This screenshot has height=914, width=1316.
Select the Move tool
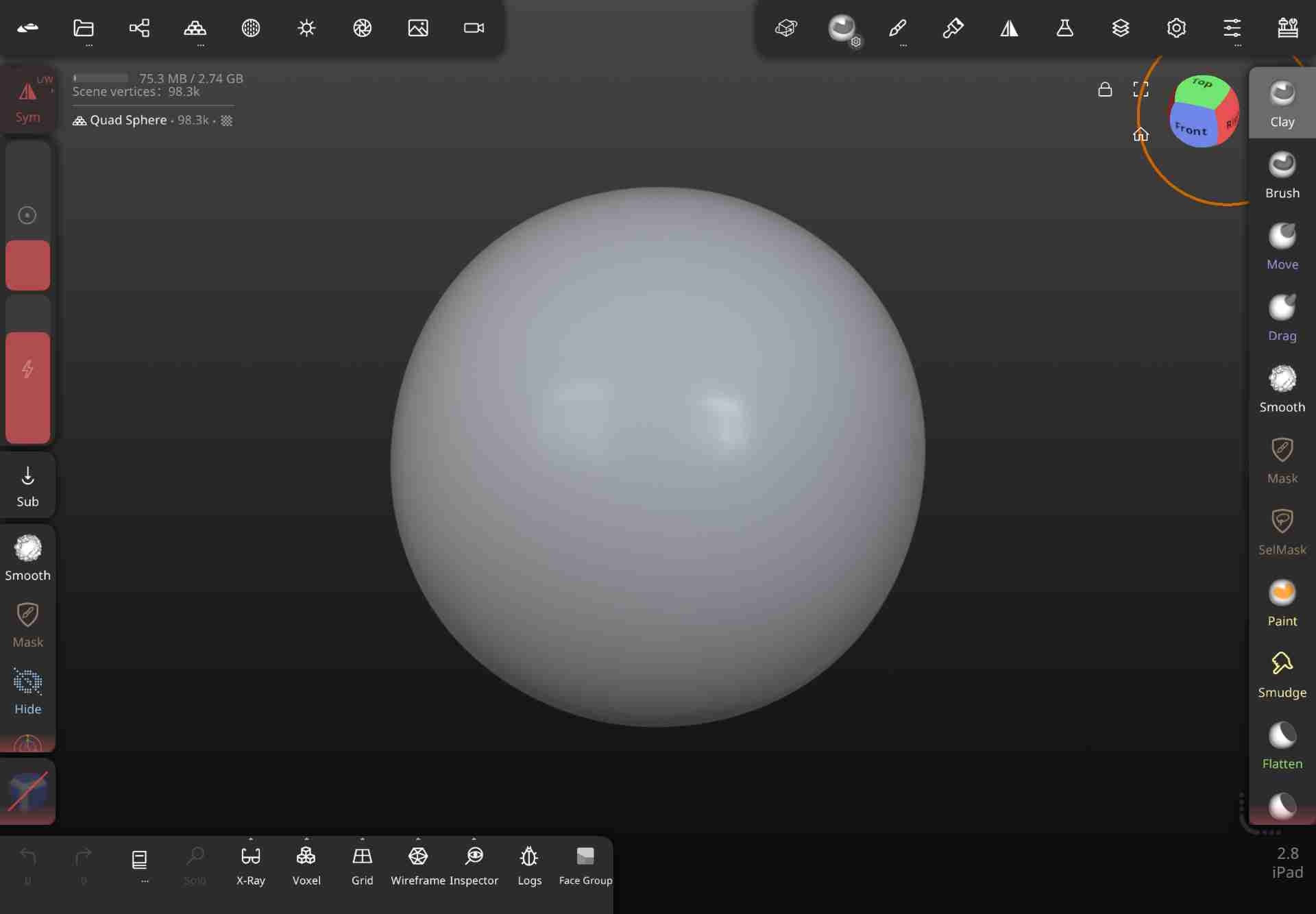point(1282,247)
